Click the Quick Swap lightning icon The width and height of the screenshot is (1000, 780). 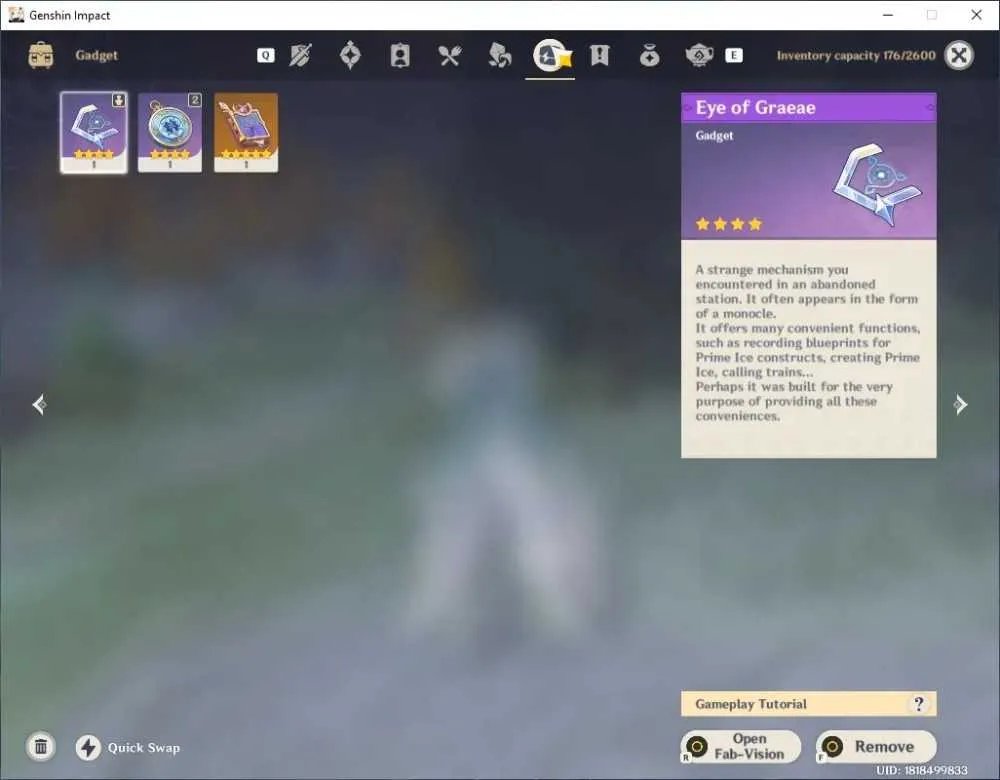(88, 747)
